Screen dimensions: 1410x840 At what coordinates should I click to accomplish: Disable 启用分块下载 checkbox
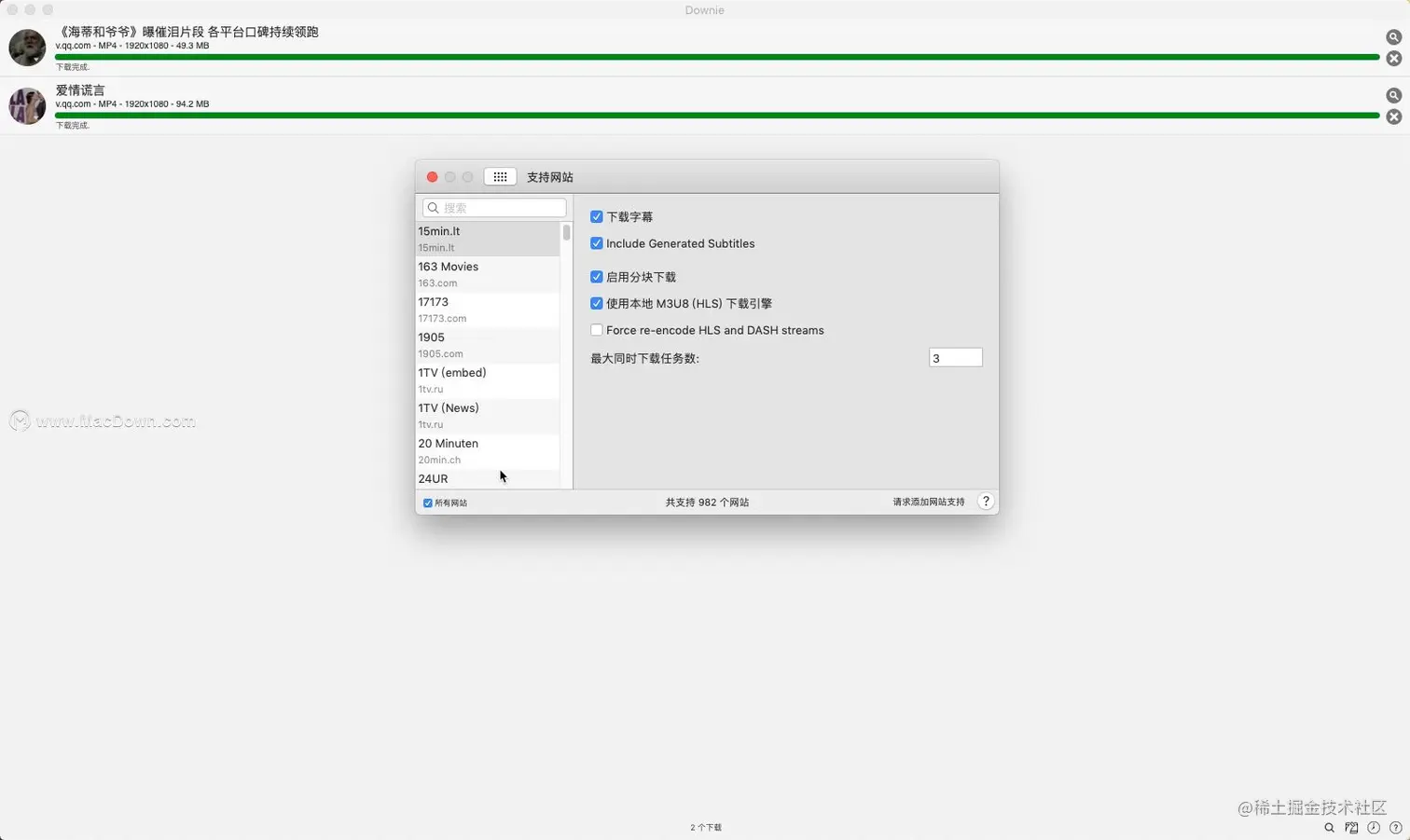tap(596, 277)
